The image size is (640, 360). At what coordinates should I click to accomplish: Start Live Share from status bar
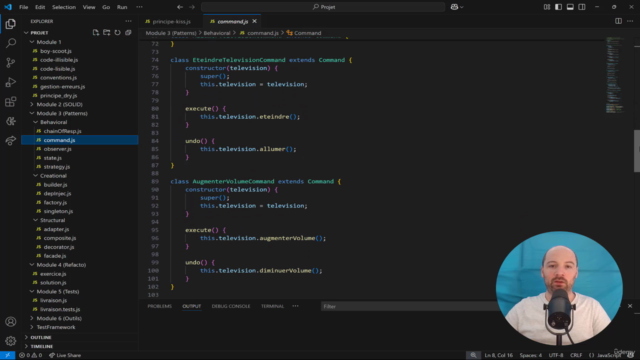(65, 356)
